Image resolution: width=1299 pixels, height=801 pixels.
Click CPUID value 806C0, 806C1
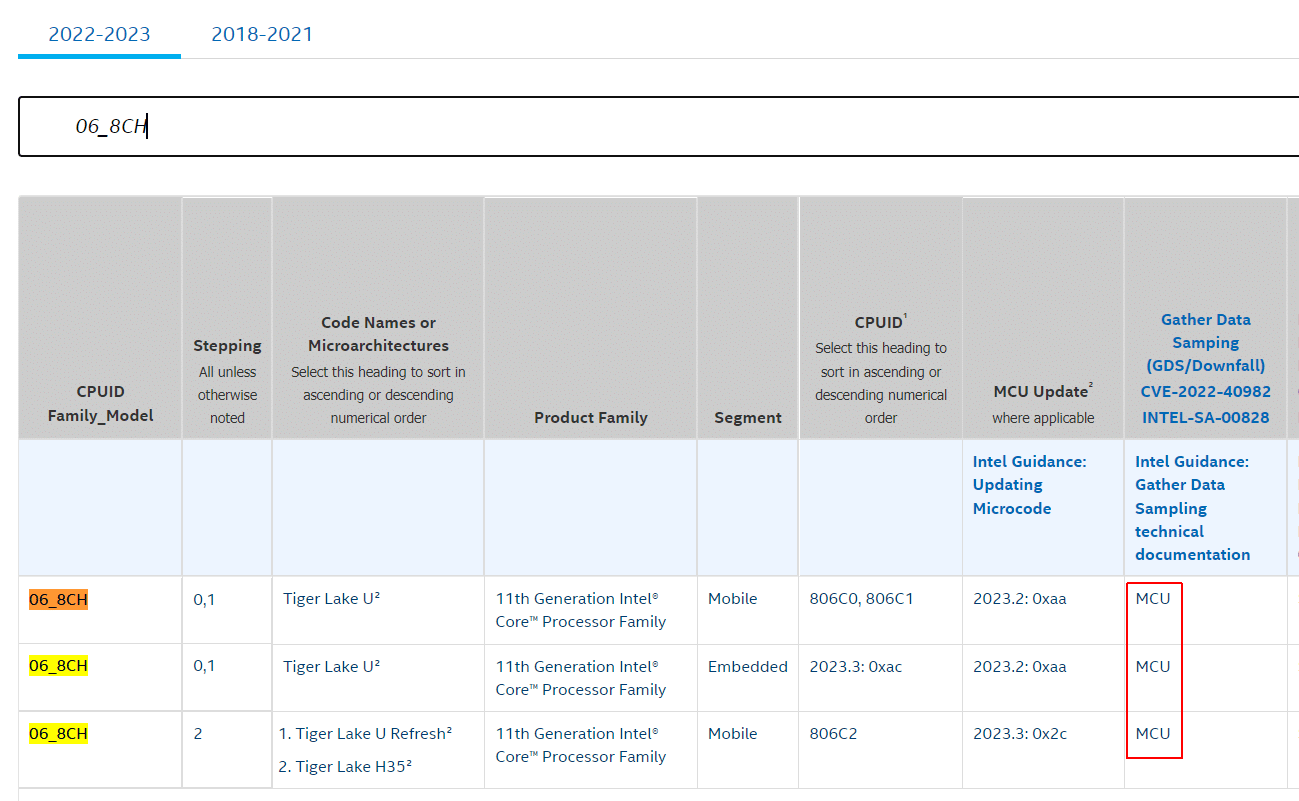pyautogui.click(x=861, y=599)
